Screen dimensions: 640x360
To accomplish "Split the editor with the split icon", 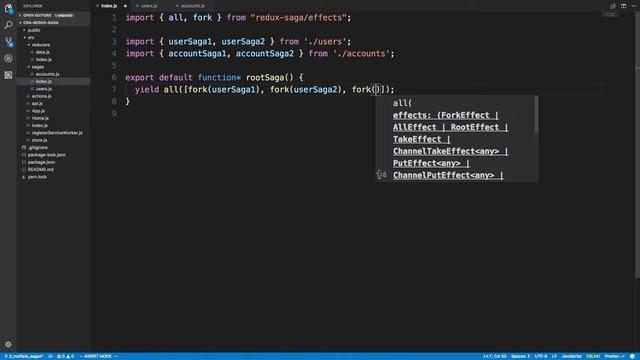I will (623, 6).
